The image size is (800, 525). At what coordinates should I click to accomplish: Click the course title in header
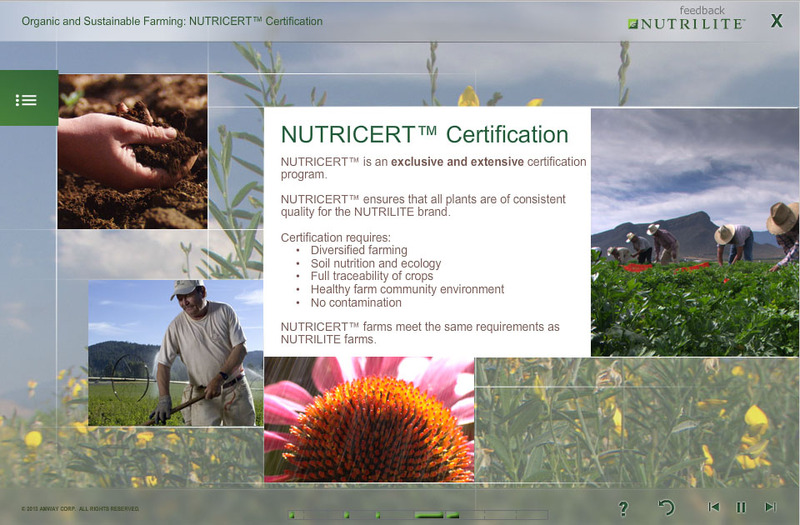point(172,21)
